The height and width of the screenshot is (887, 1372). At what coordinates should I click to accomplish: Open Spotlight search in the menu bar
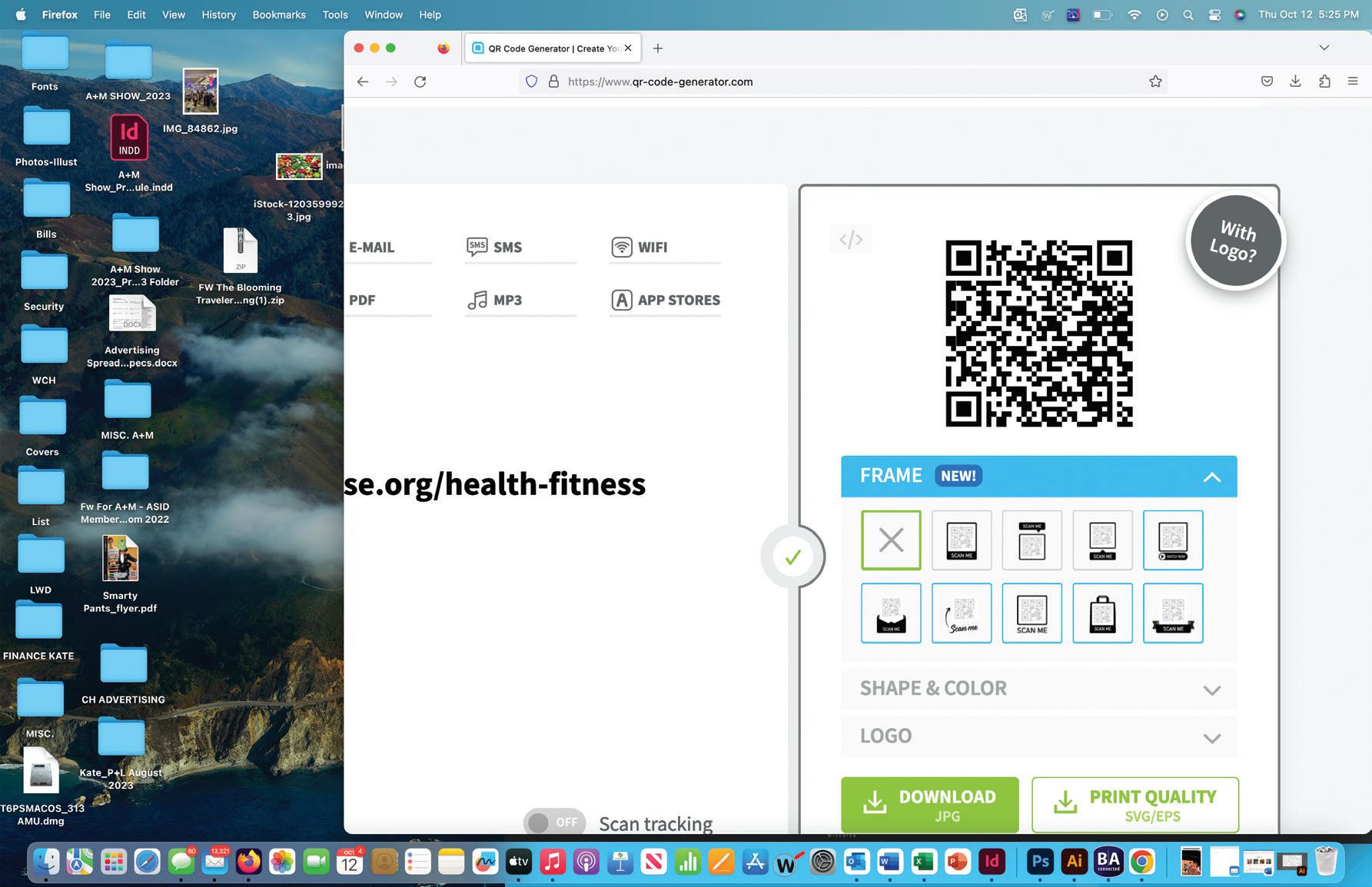tap(1188, 15)
